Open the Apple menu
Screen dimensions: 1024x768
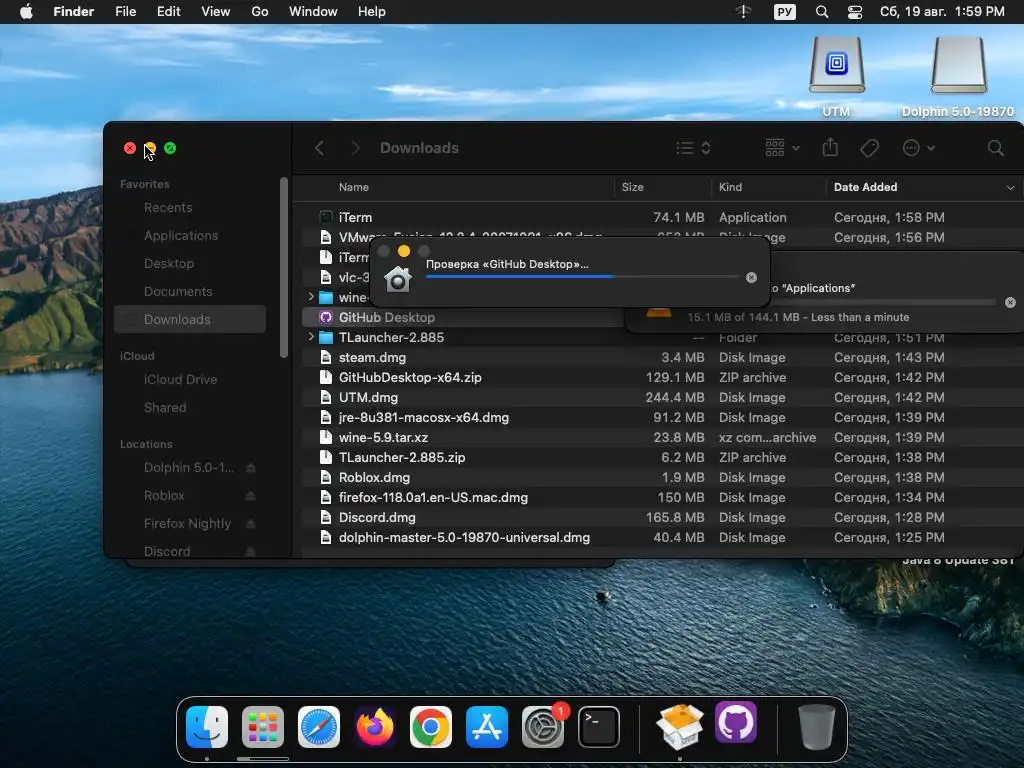click(26, 12)
